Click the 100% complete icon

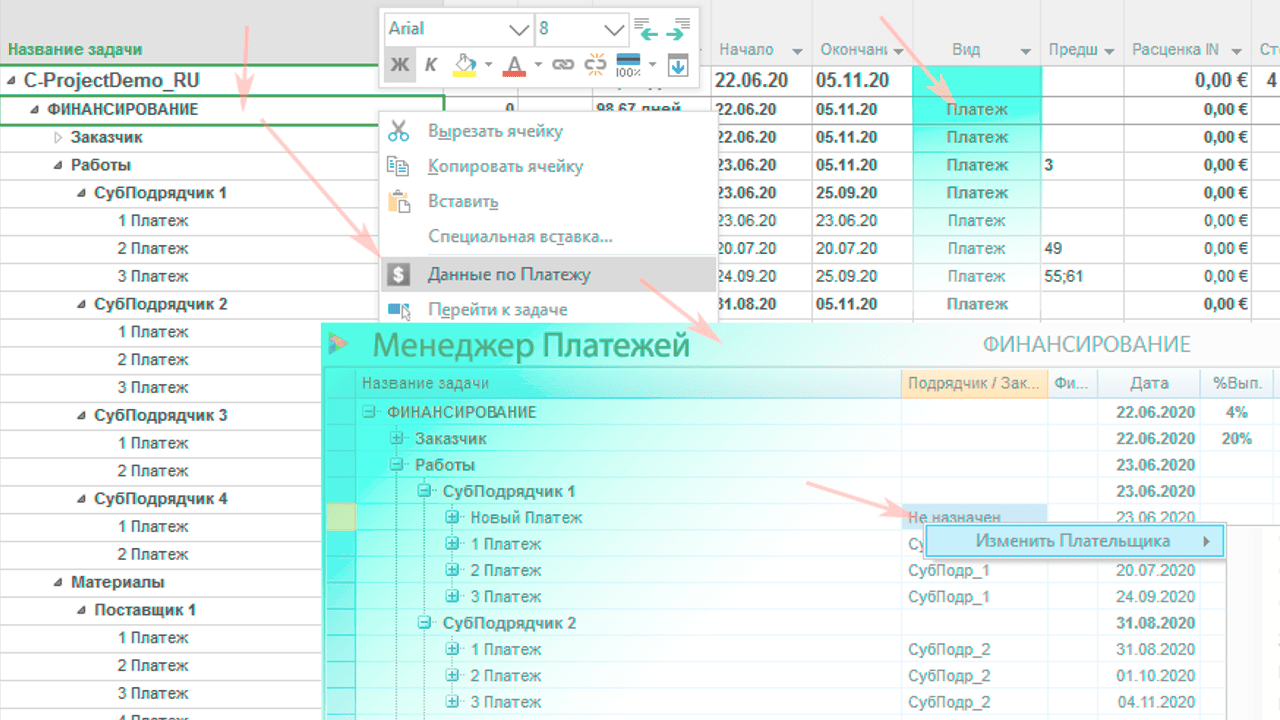628,65
